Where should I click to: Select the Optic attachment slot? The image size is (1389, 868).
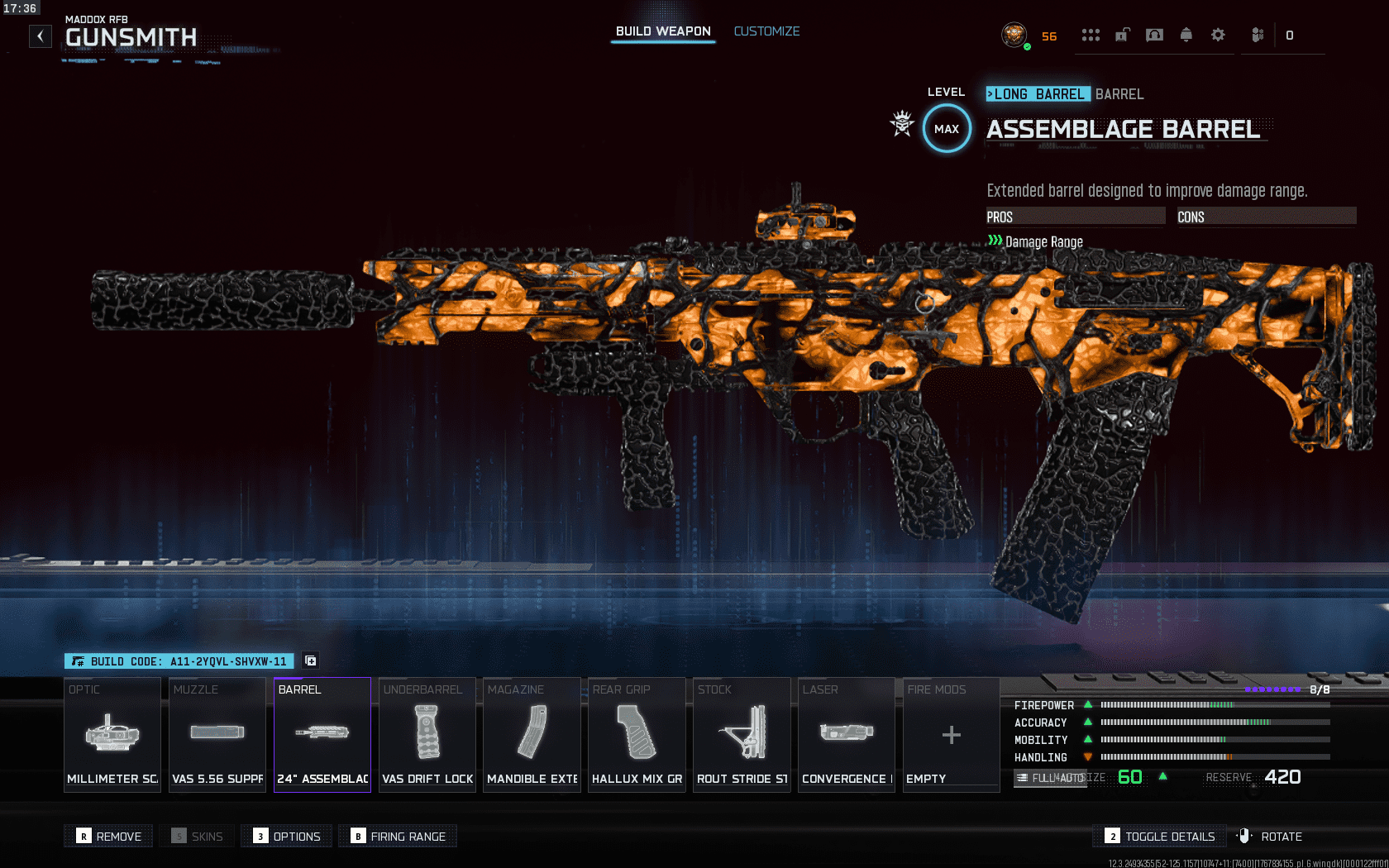(x=112, y=734)
